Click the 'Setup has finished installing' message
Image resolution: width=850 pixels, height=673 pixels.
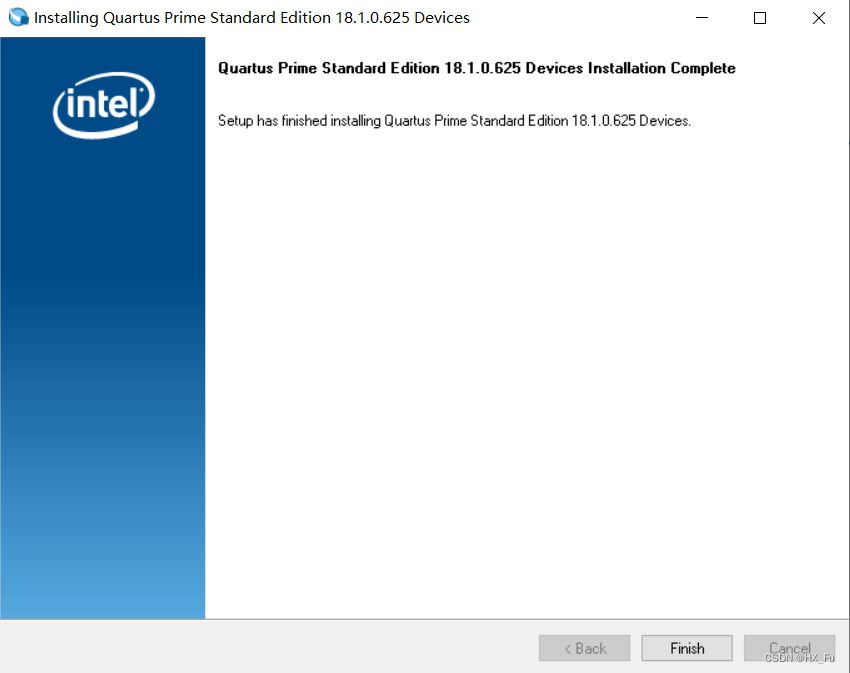[x=454, y=120]
